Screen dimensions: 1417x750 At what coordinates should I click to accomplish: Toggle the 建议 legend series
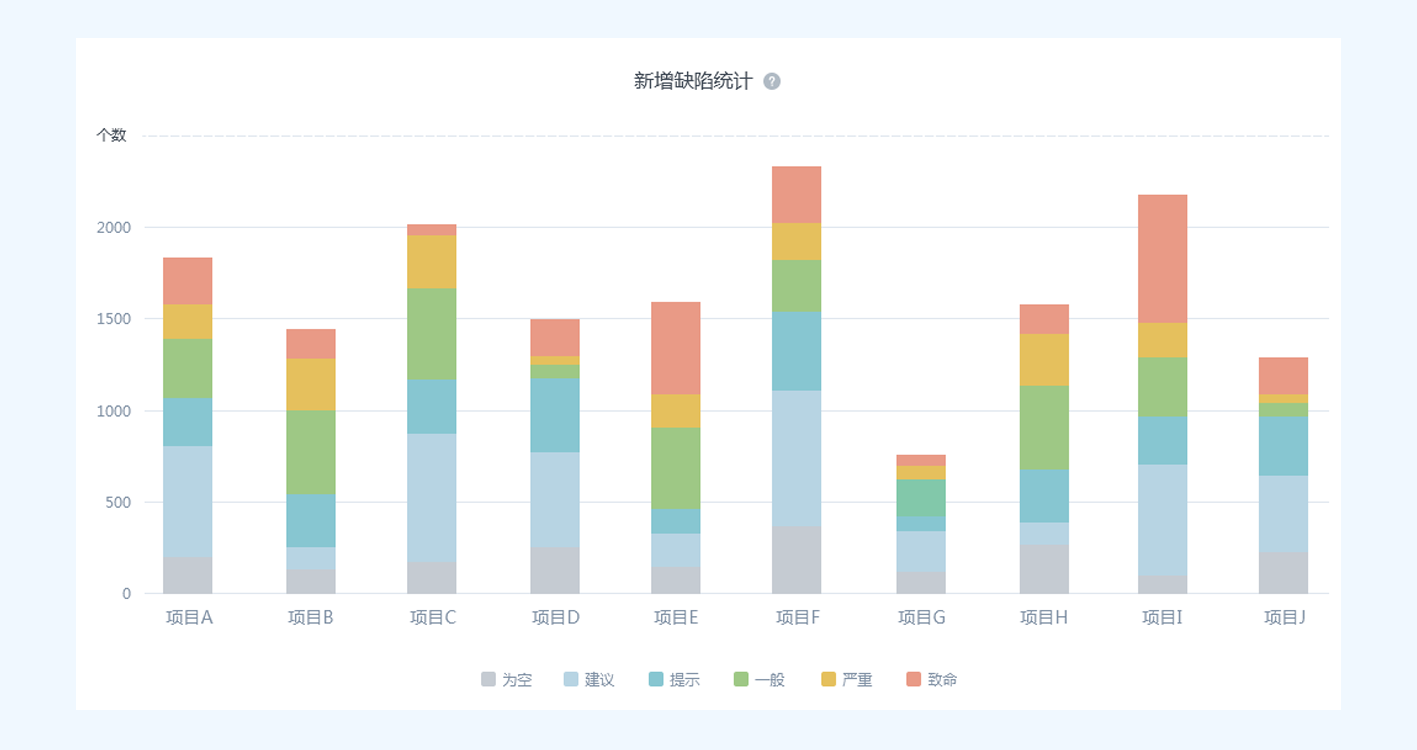pos(590,680)
